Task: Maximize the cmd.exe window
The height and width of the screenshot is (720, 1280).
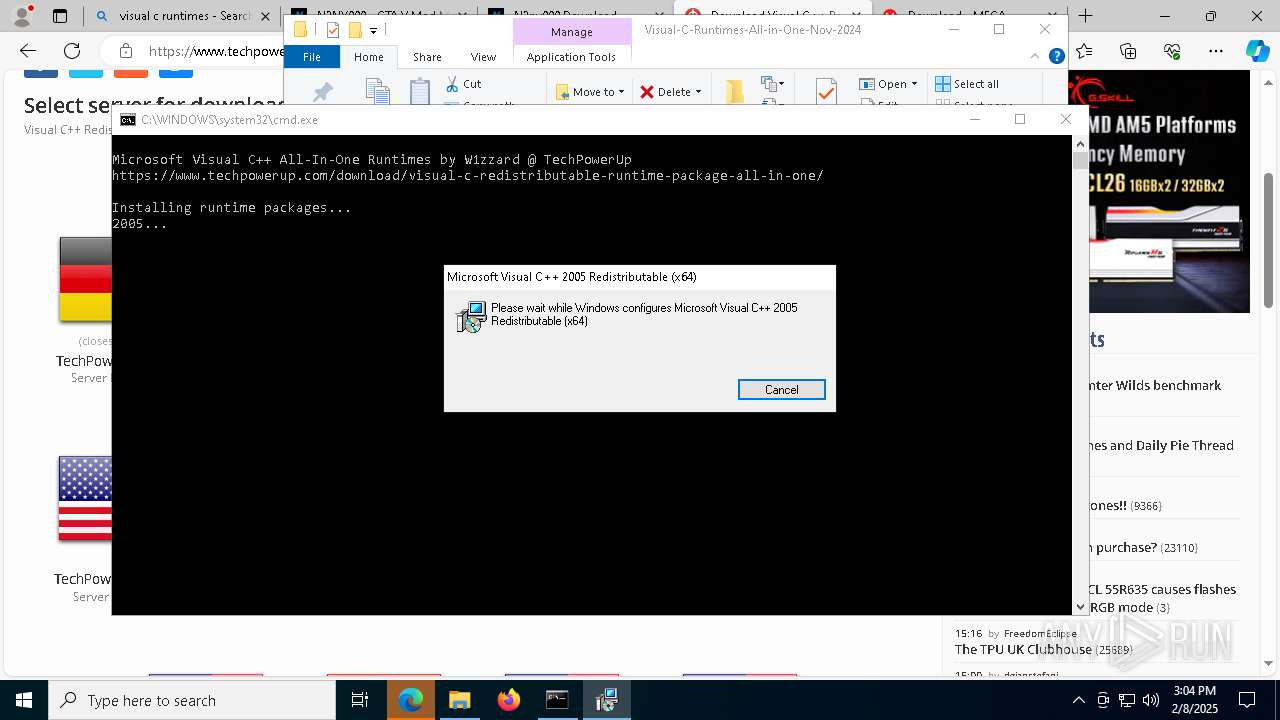Action: click(x=1020, y=119)
